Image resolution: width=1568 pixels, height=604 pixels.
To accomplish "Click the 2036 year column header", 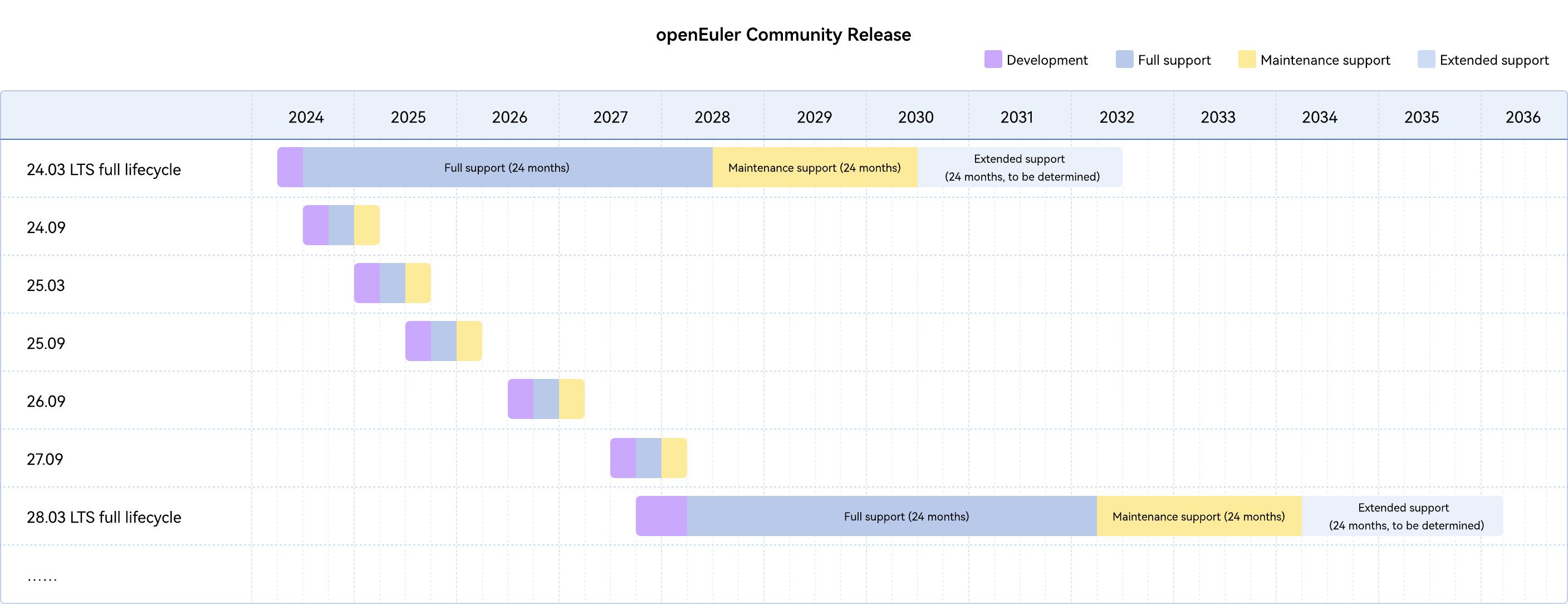I will 1522,117.
